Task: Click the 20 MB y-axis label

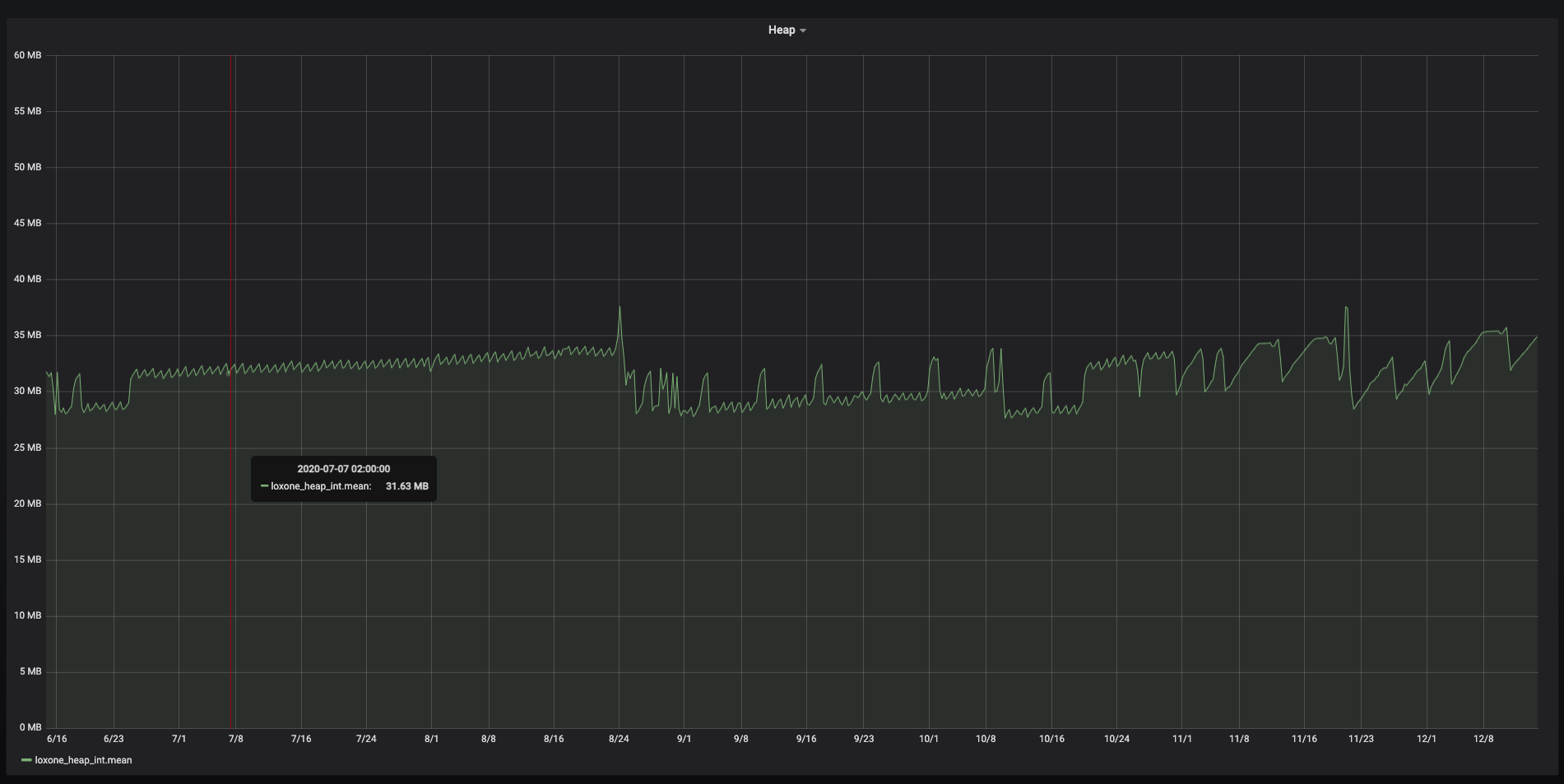Action: point(28,503)
